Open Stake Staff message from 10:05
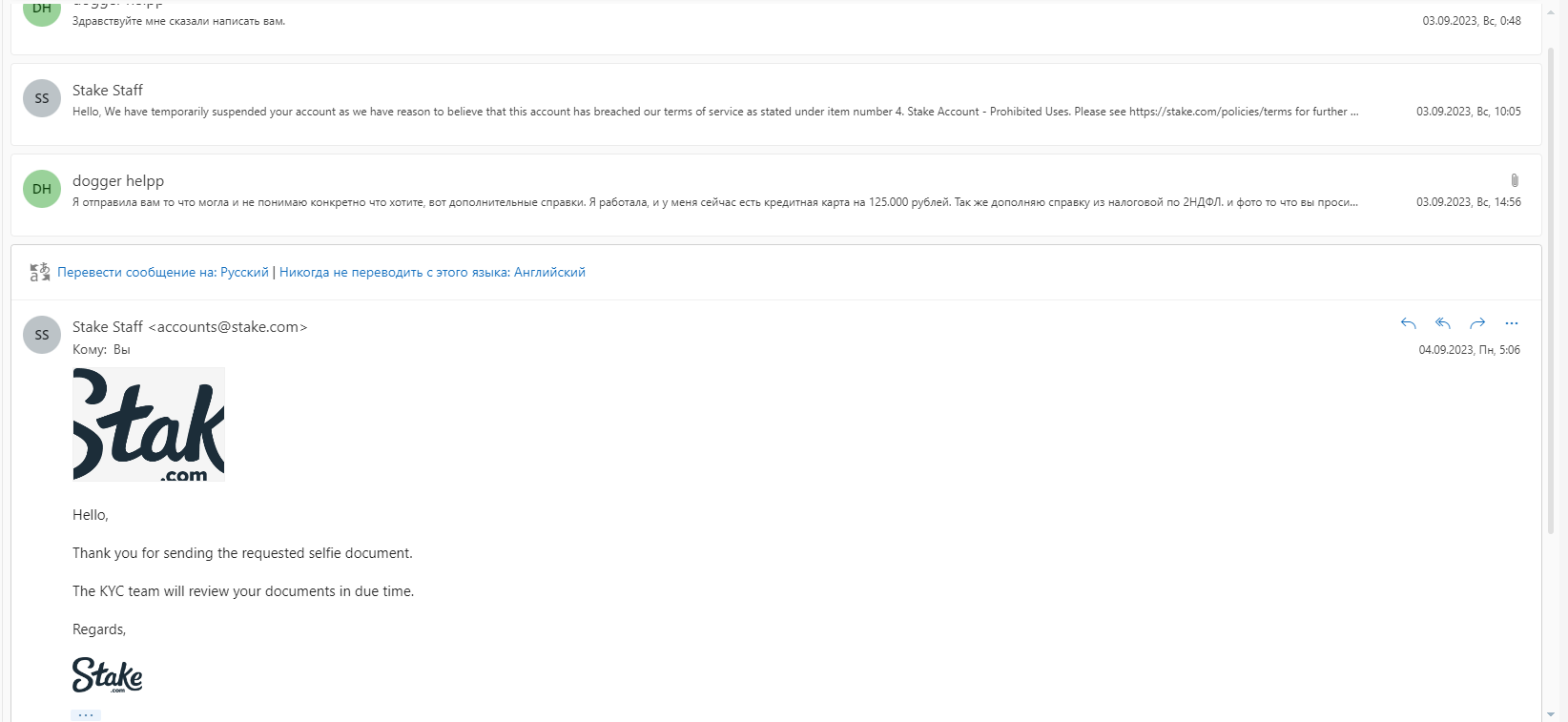1568x722 pixels. click(x=776, y=104)
